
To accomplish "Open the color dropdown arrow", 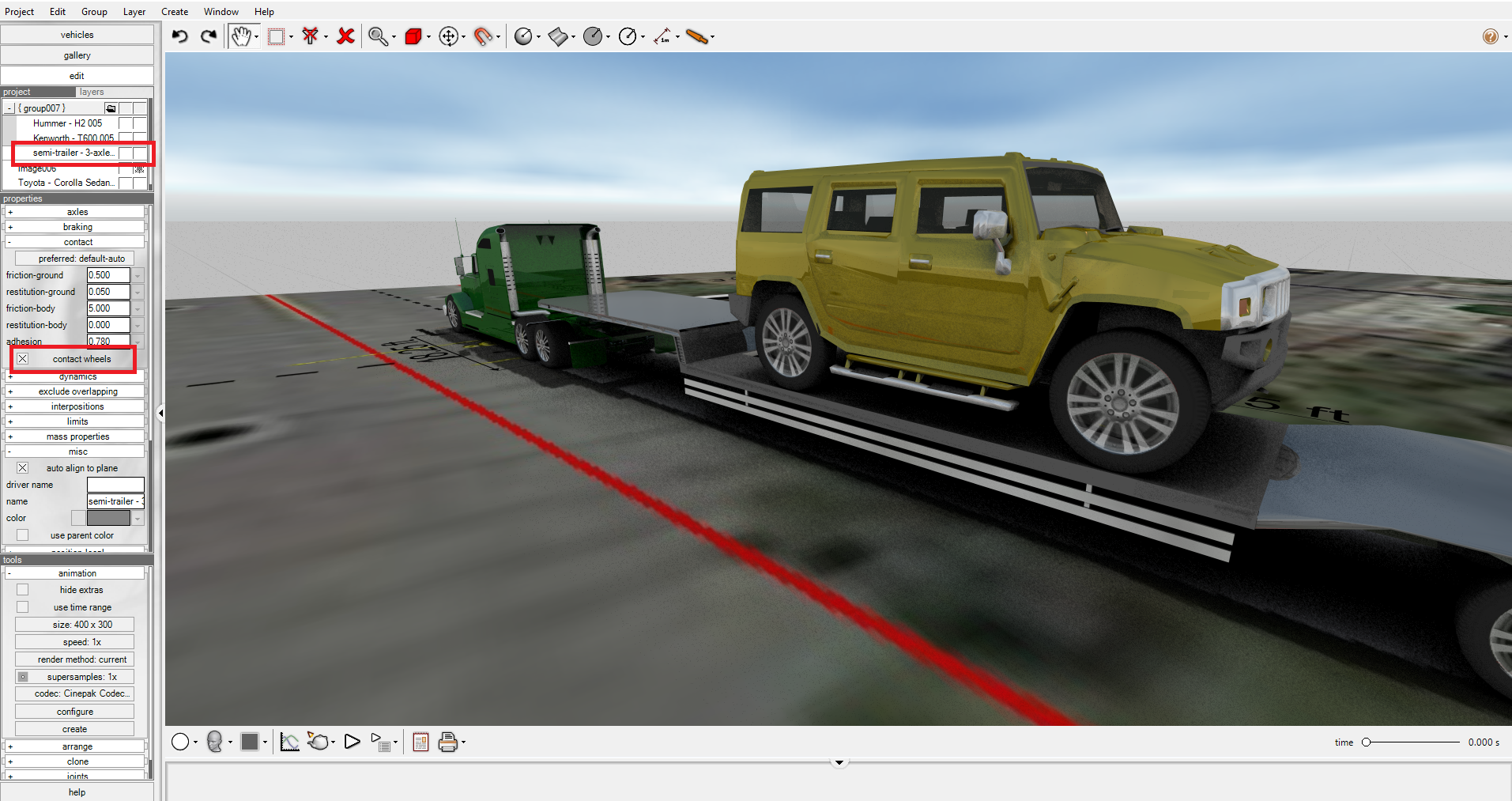I will click(x=138, y=518).
